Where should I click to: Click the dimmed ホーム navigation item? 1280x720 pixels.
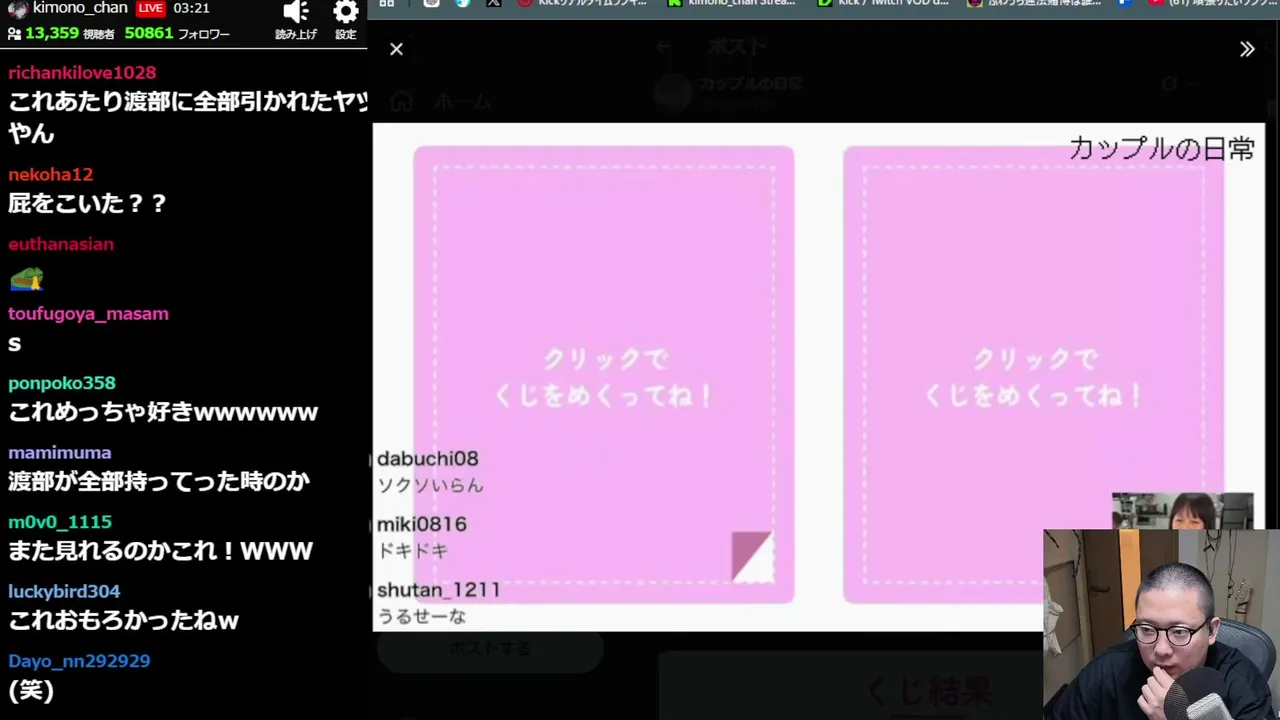point(441,102)
